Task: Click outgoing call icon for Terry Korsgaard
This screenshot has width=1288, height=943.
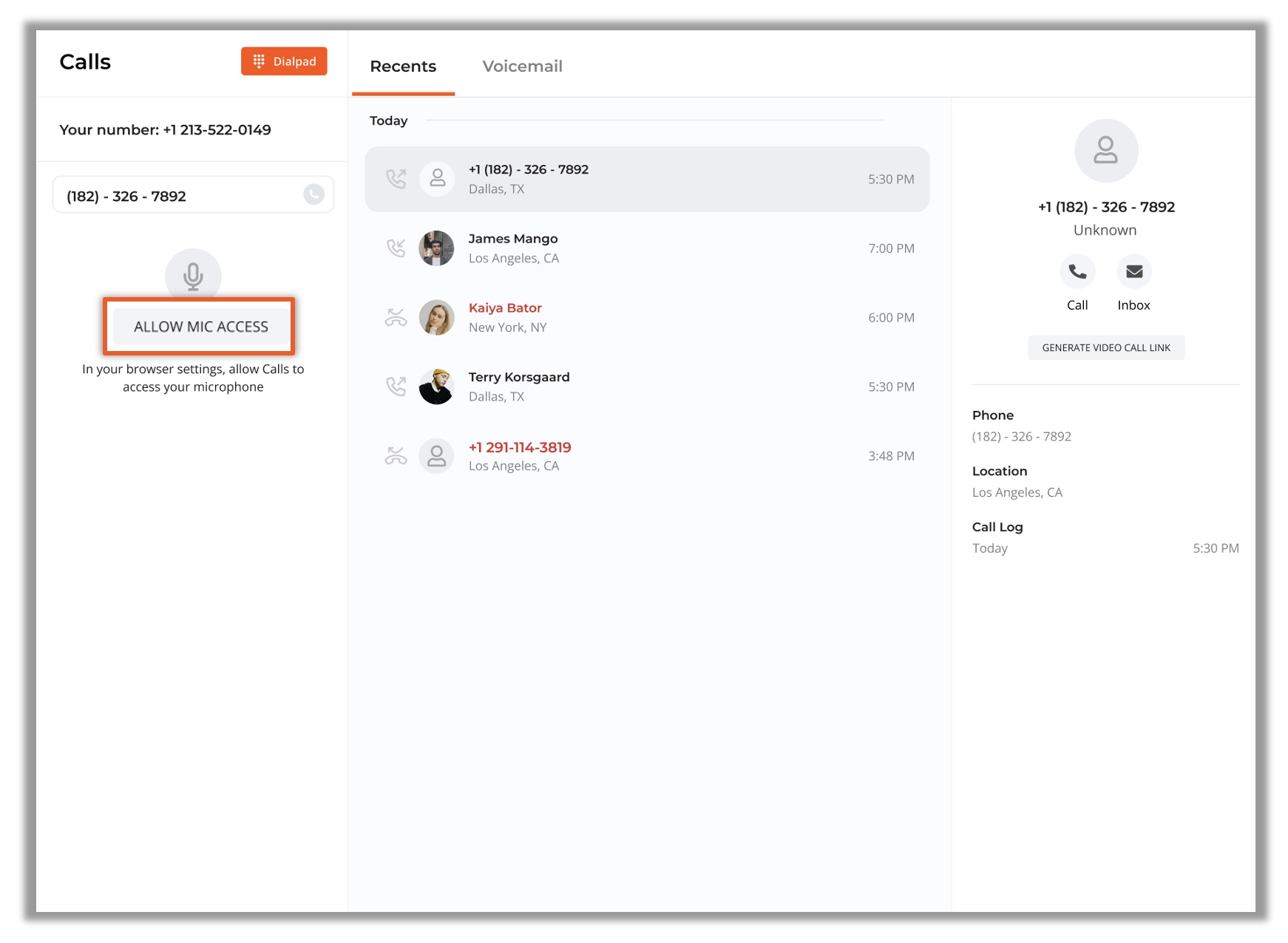Action: click(x=396, y=387)
